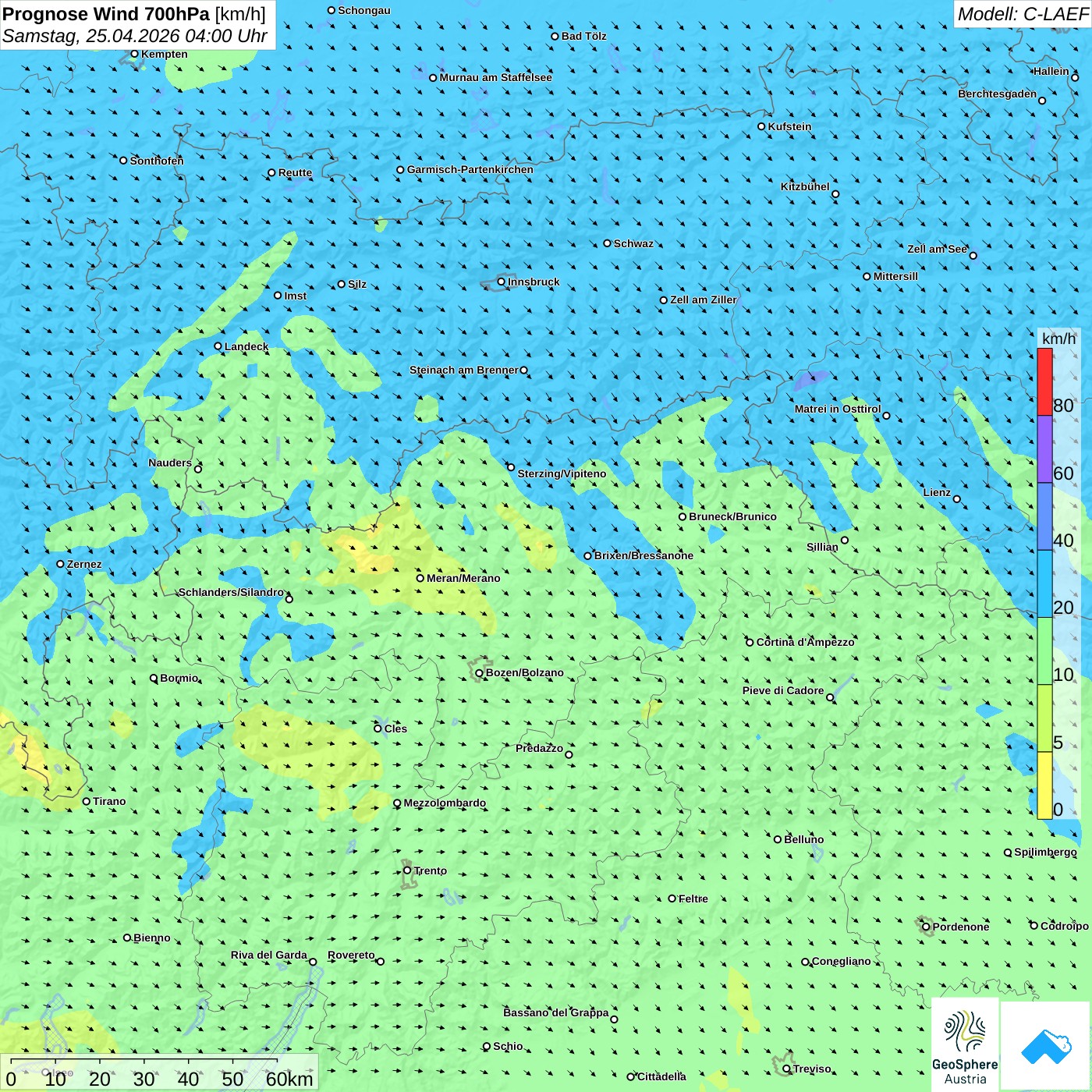Select the Landeck label
Image resolution: width=1092 pixels, height=1092 pixels.
(x=246, y=346)
